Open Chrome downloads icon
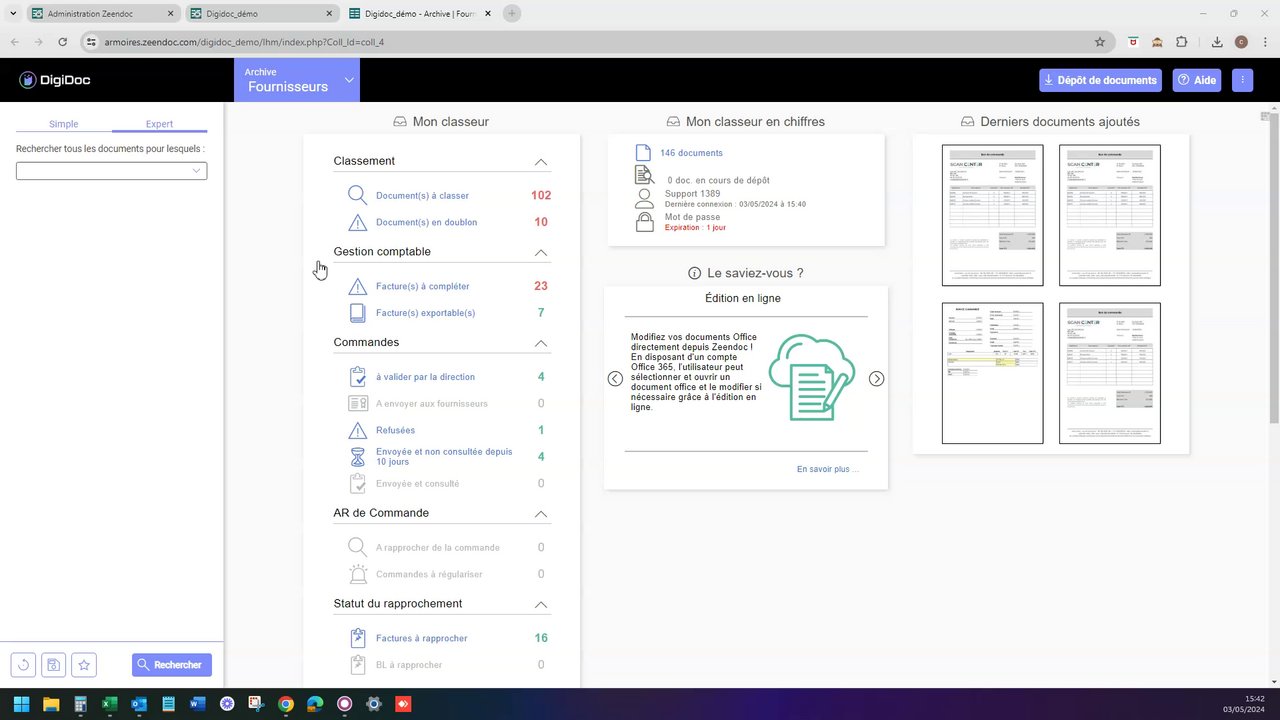1280x720 pixels. point(1217,42)
